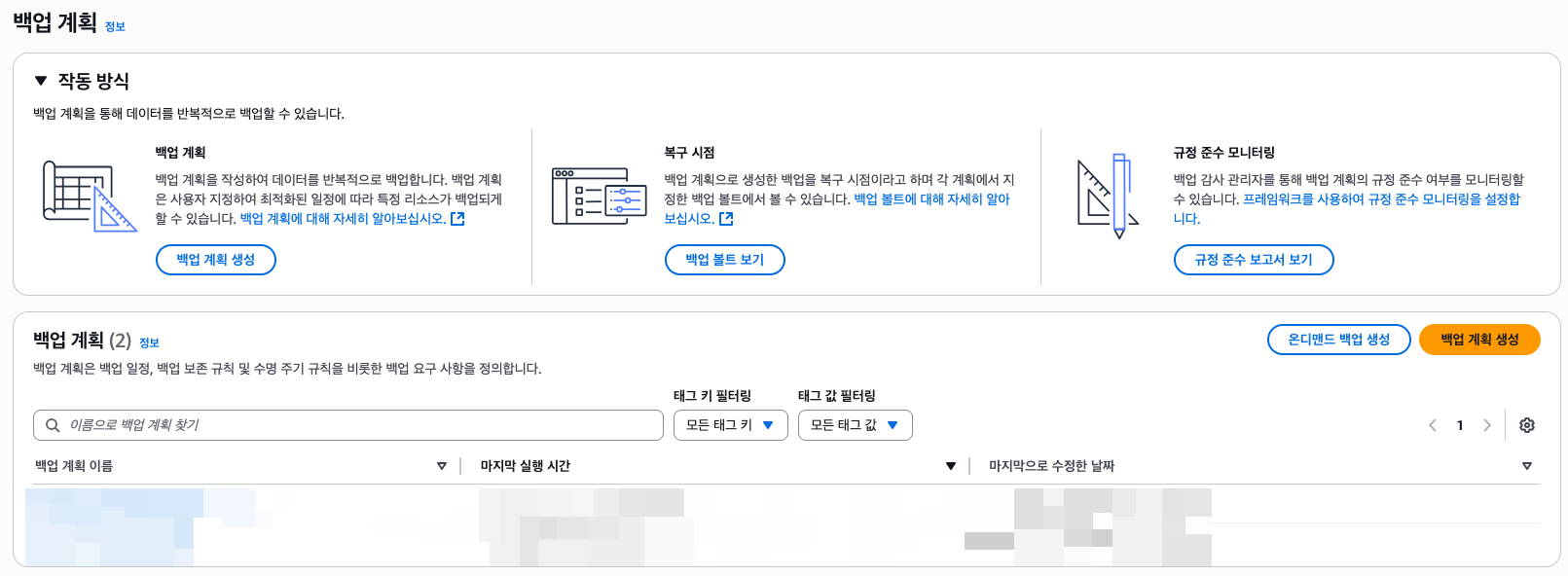The height and width of the screenshot is (576, 1568).
Task: Go to next page chevron
Action: pos(1486,425)
